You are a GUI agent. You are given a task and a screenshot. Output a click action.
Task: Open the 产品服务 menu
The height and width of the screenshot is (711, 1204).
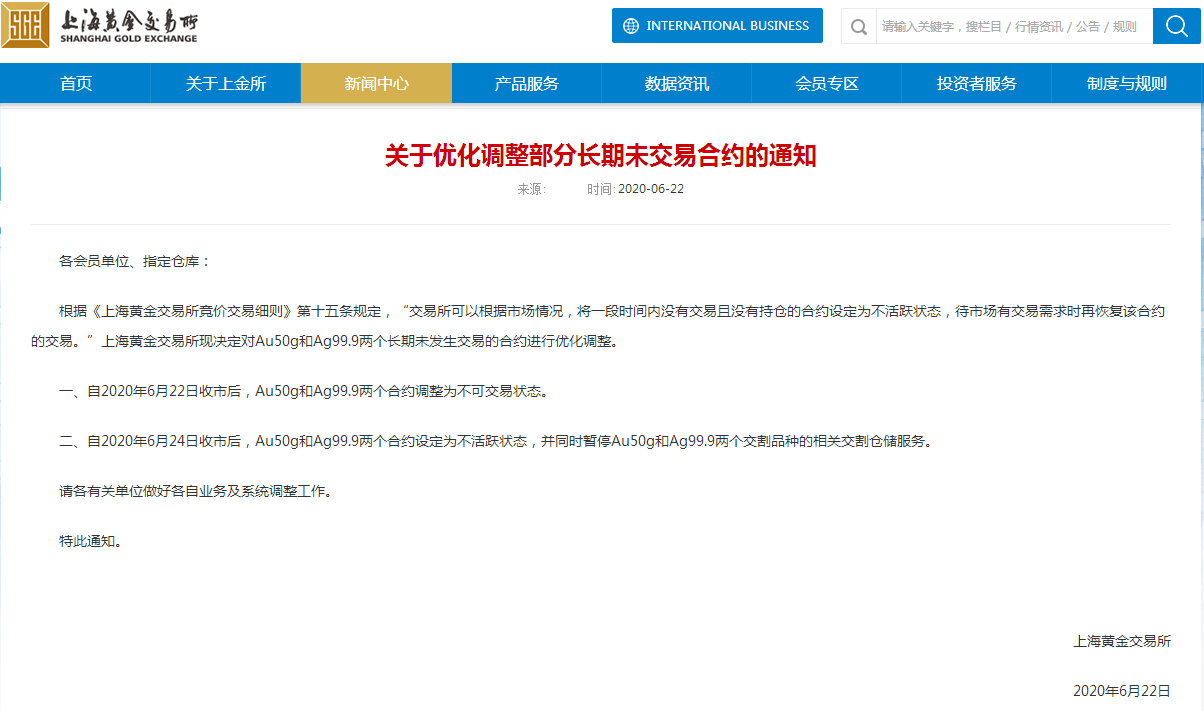[x=527, y=84]
